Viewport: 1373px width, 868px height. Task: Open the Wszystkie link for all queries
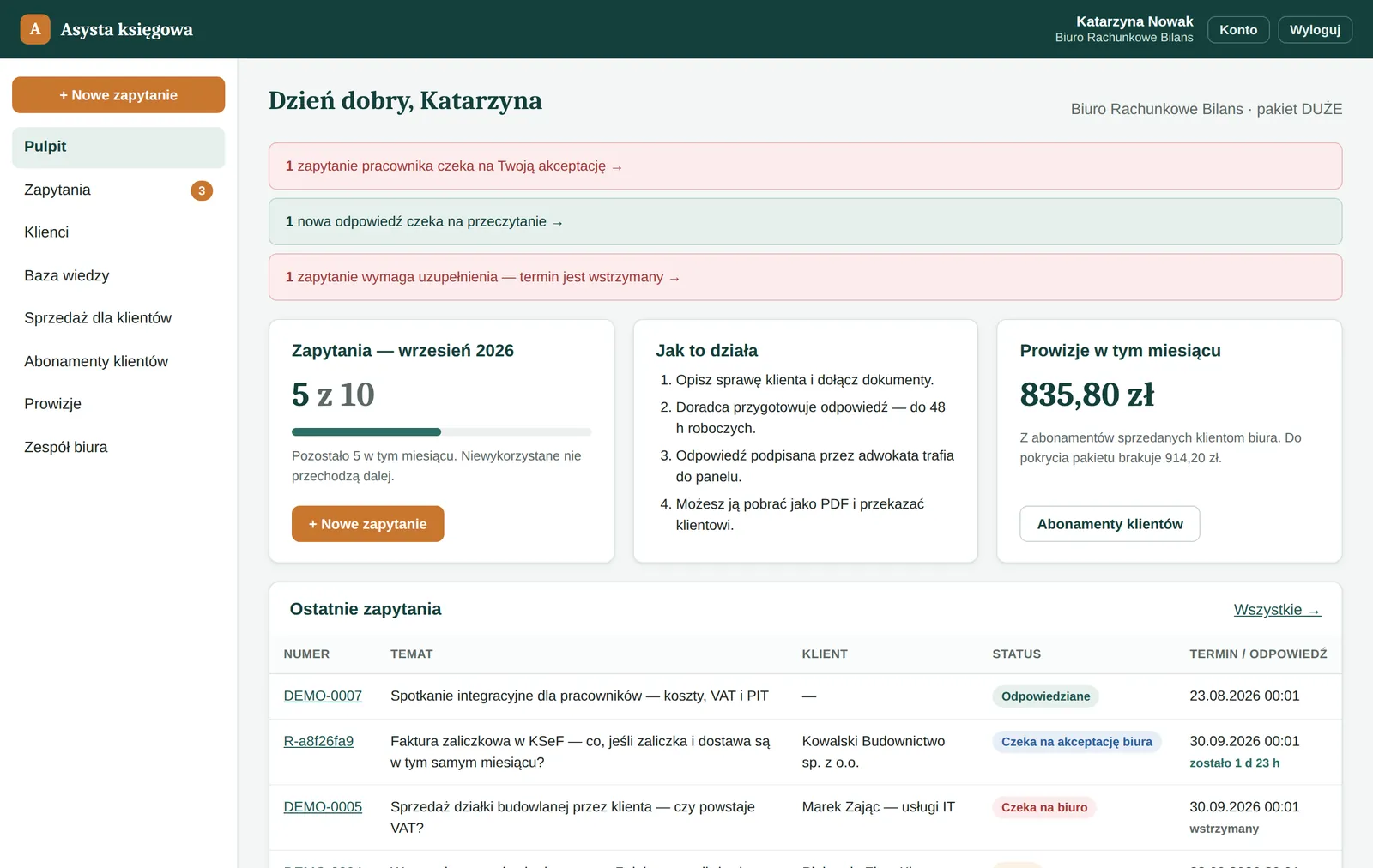tap(1277, 610)
